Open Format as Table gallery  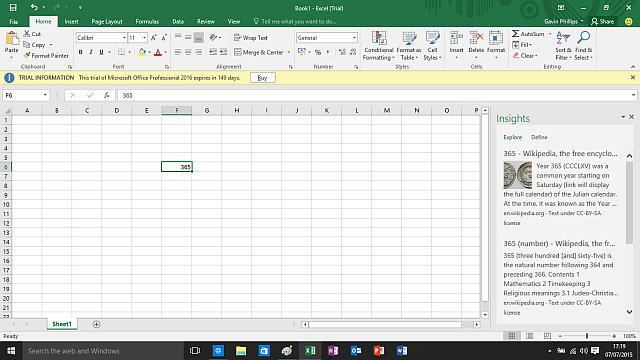409,46
